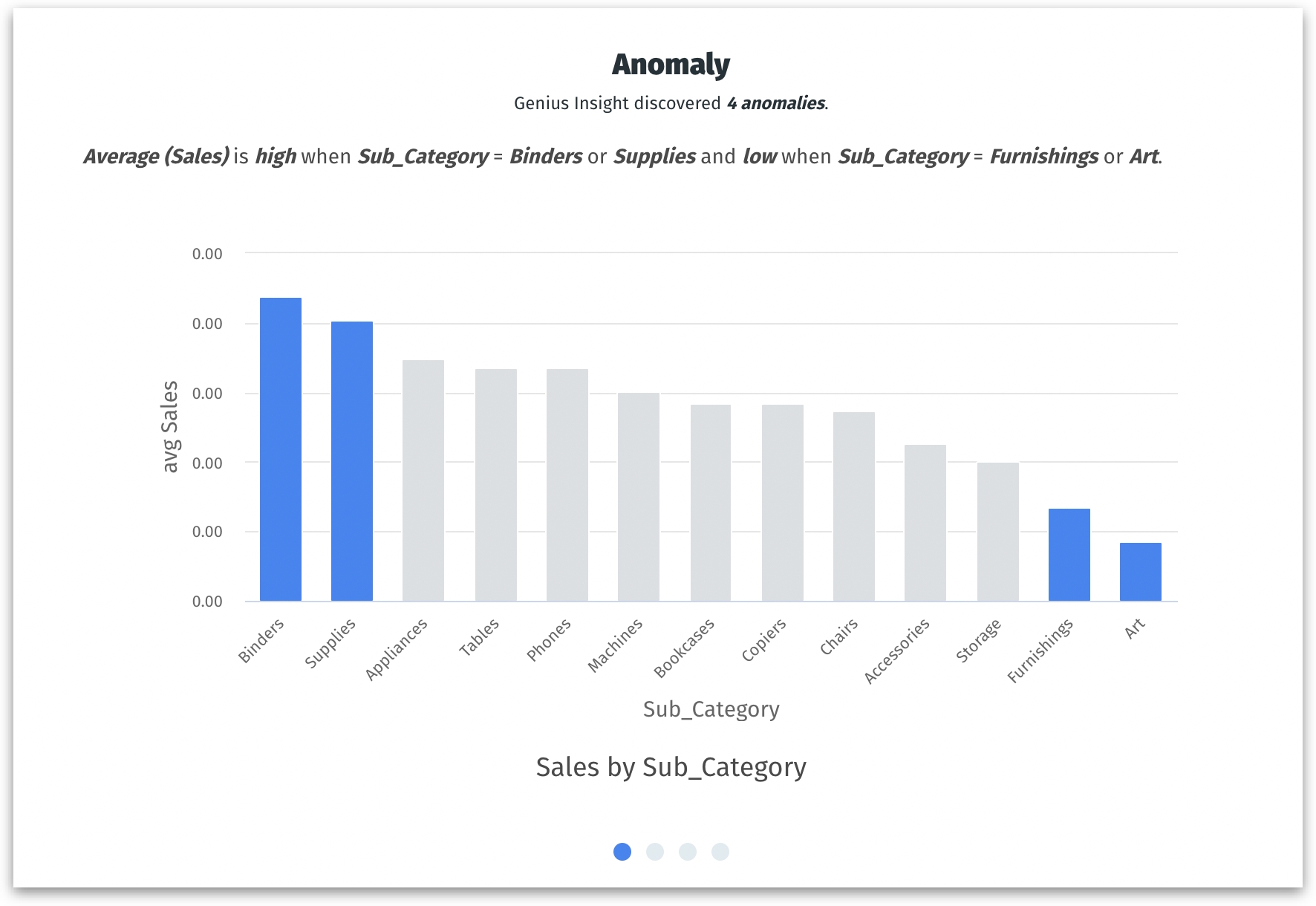Click the 'Sales by Sub_Category' chart title

(671, 767)
